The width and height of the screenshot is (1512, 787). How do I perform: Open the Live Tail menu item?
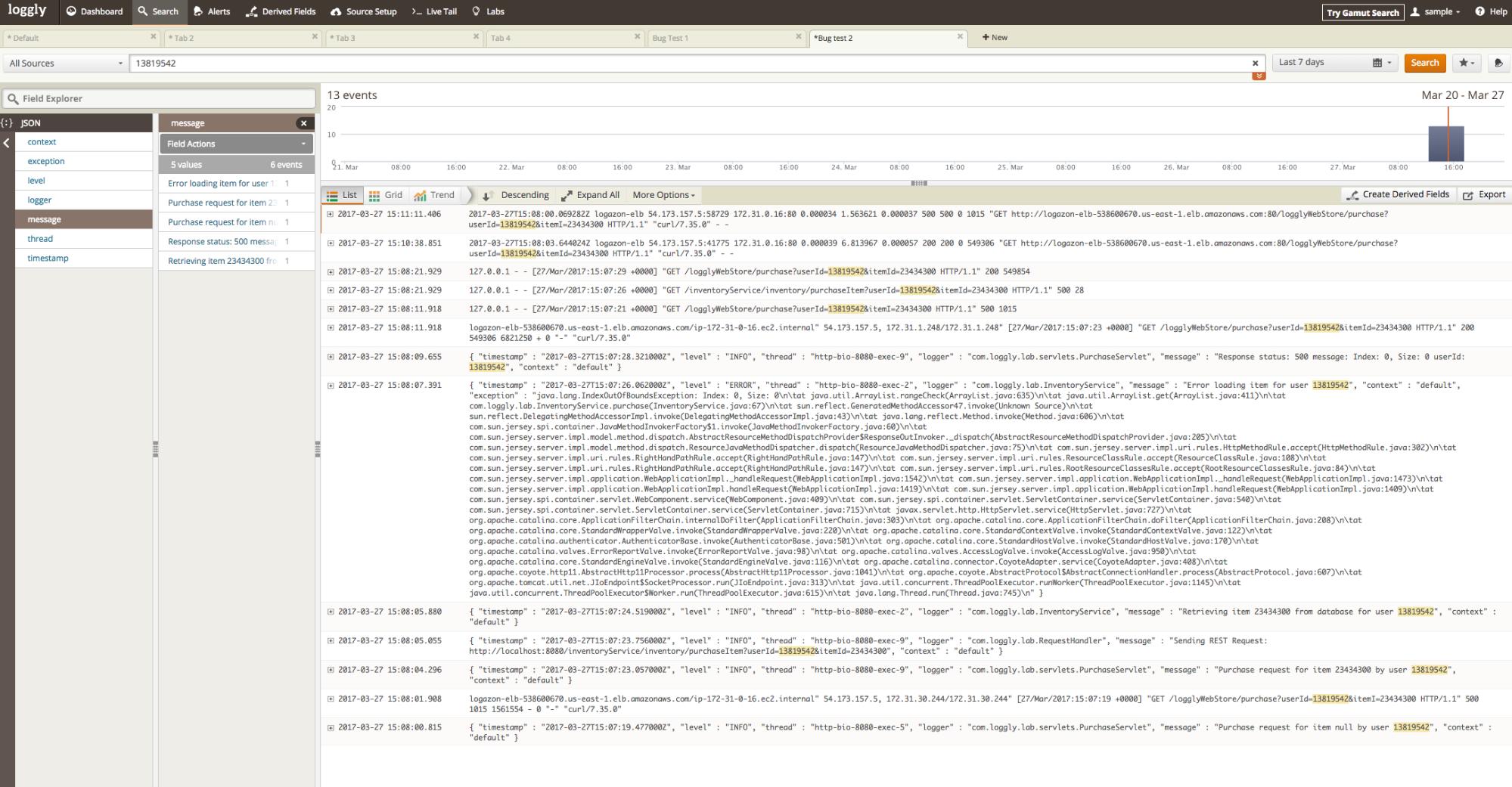point(434,11)
